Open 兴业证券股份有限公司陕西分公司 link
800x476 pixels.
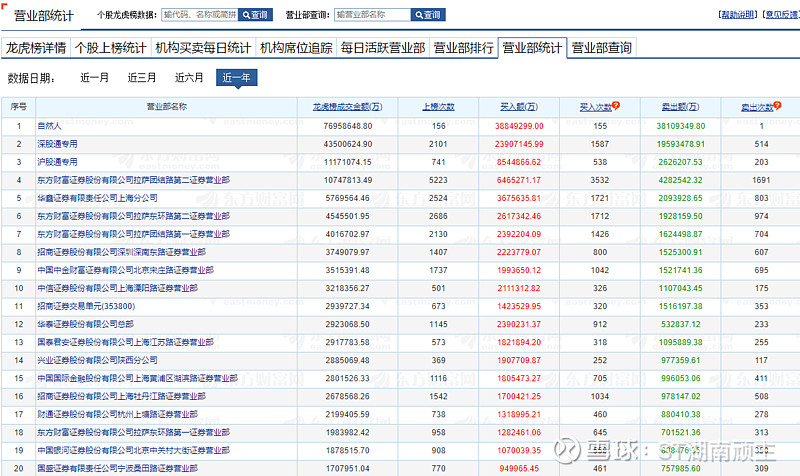pyautogui.click(x=97, y=360)
